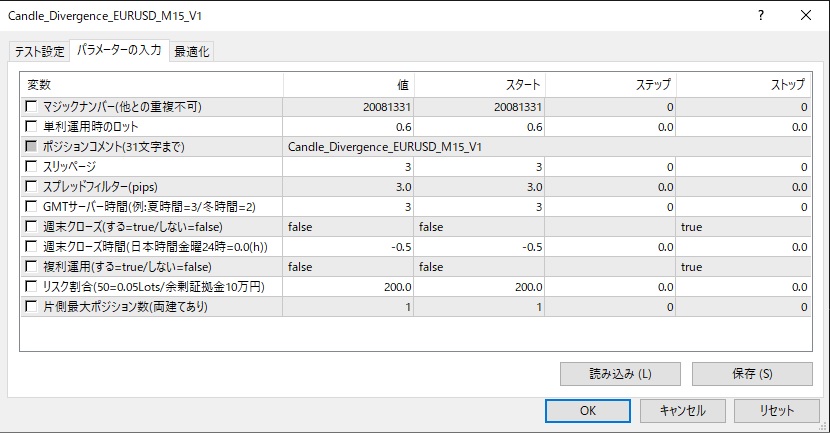Viewport: 830px width, 433px height.
Task: Enable the マジックナンバー optimization checkbox
Action: tap(33, 107)
